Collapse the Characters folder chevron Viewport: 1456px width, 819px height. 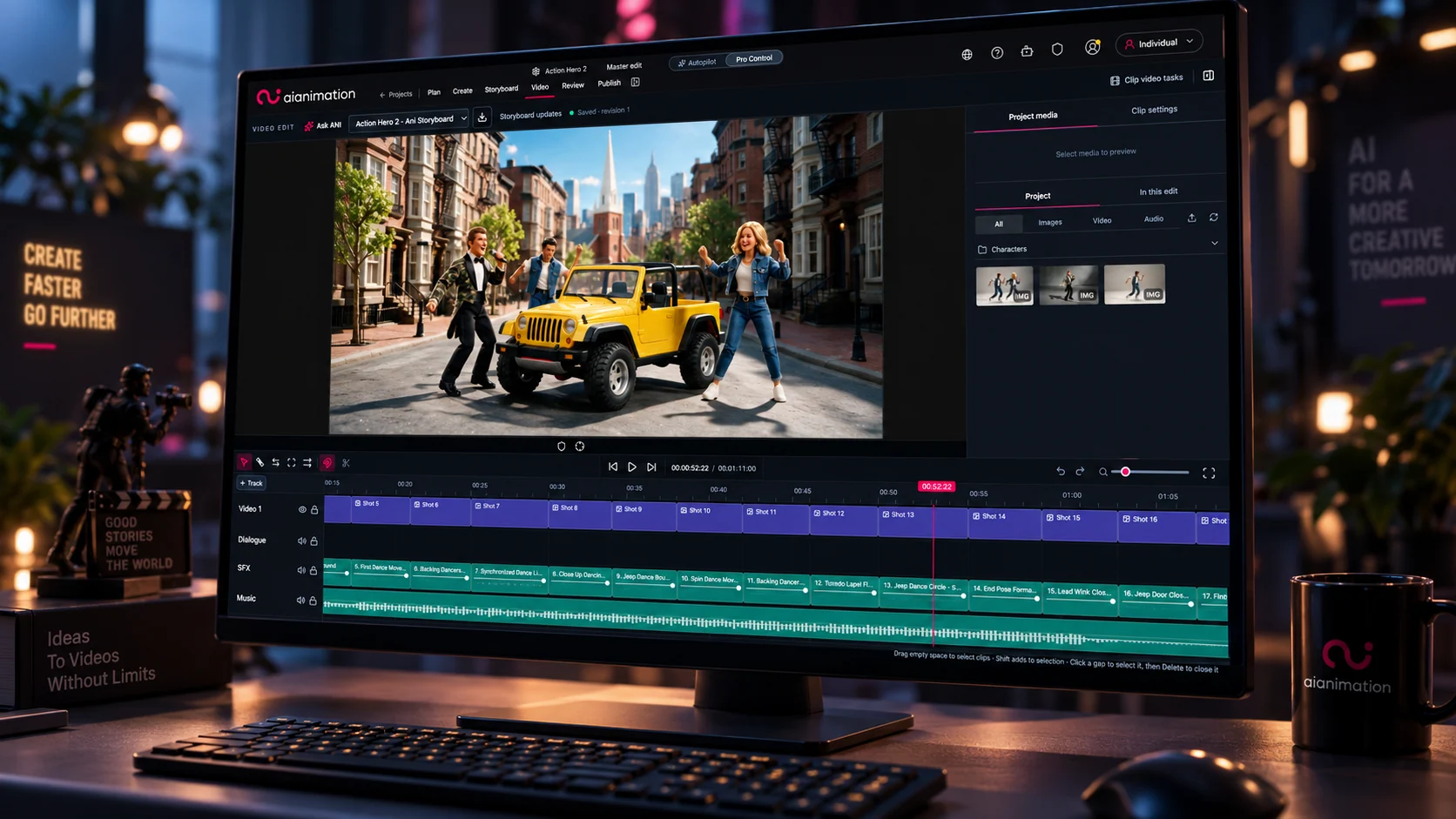1215,243
